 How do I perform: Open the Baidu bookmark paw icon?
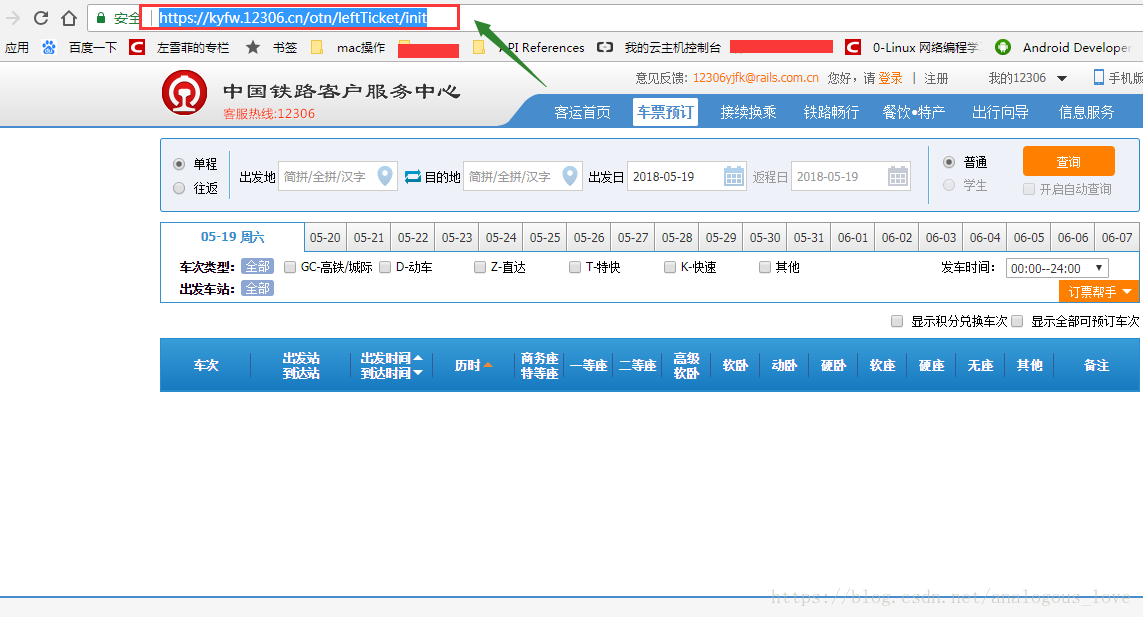[49, 47]
